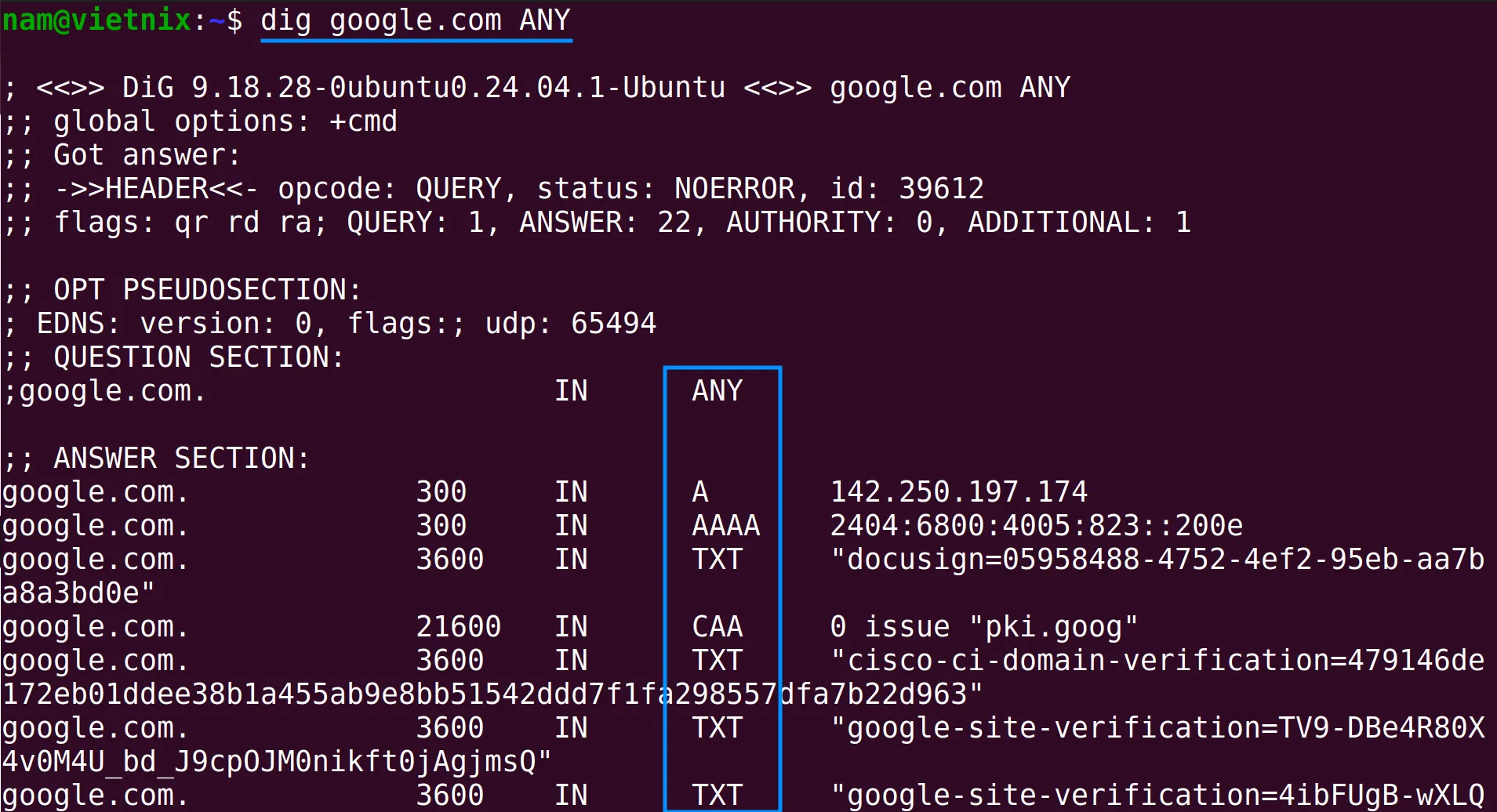The height and width of the screenshot is (812, 1497).
Task: Click the DiG version string 9.18.28-0ubuntu0.24.04.1-Ubuntu
Action: point(458,88)
